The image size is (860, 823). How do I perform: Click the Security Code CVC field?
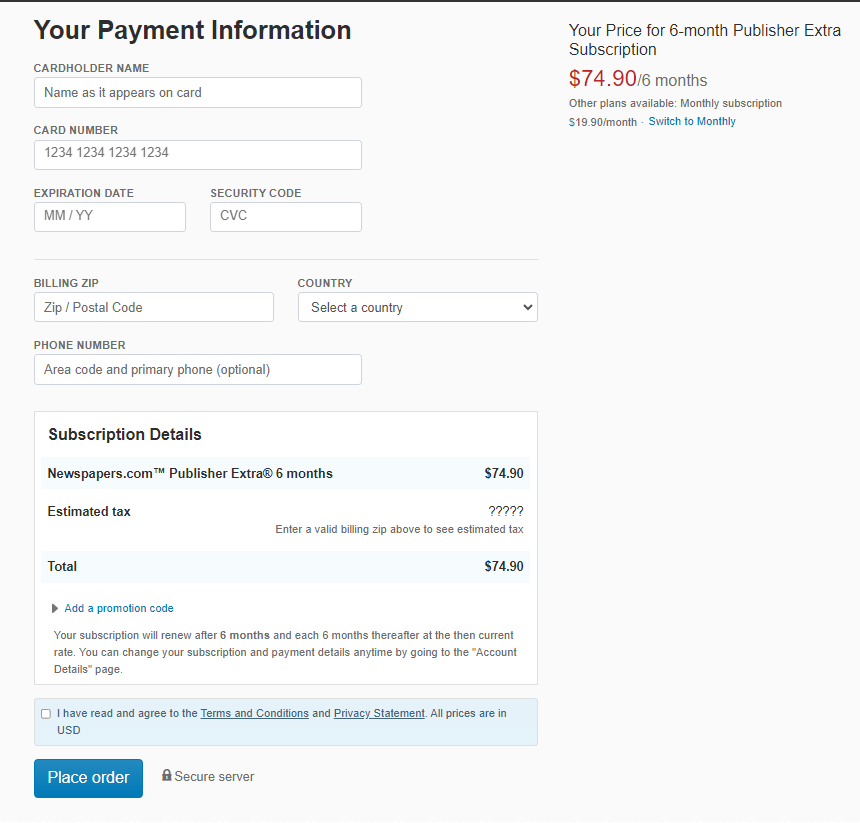[286, 217]
